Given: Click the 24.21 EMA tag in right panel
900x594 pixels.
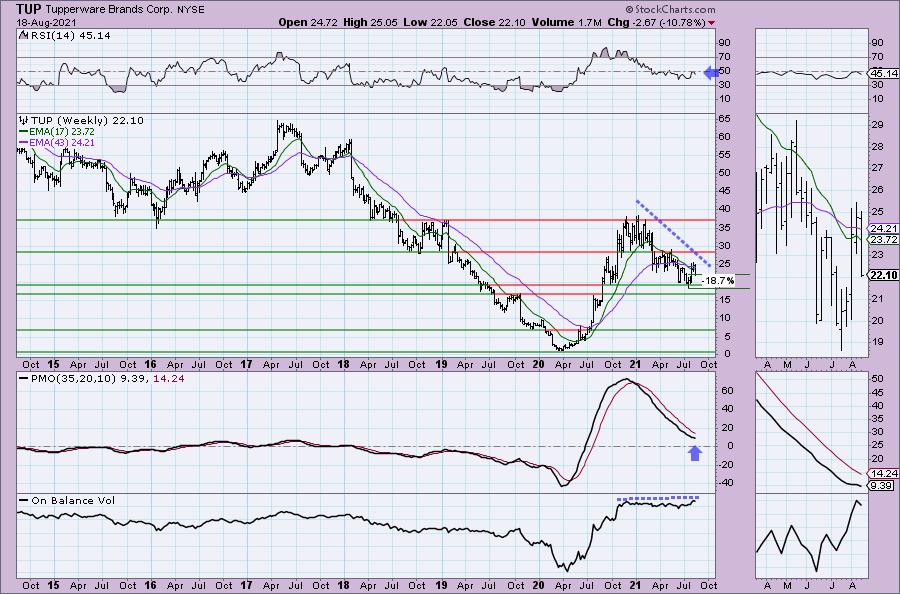Looking at the screenshot, I should pyautogui.click(x=884, y=228).
